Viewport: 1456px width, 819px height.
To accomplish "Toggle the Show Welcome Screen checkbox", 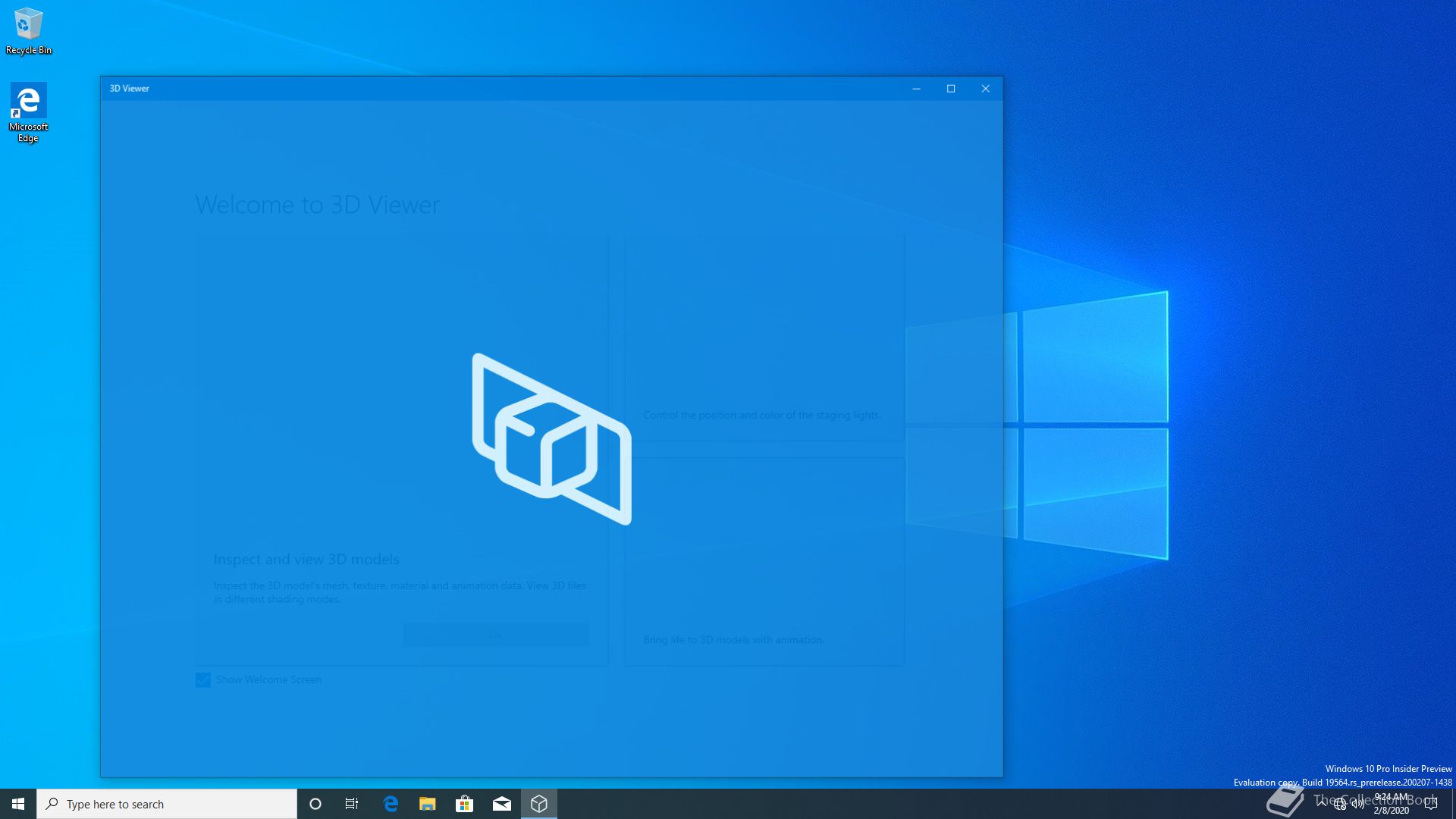I will [x=203, y=680].
